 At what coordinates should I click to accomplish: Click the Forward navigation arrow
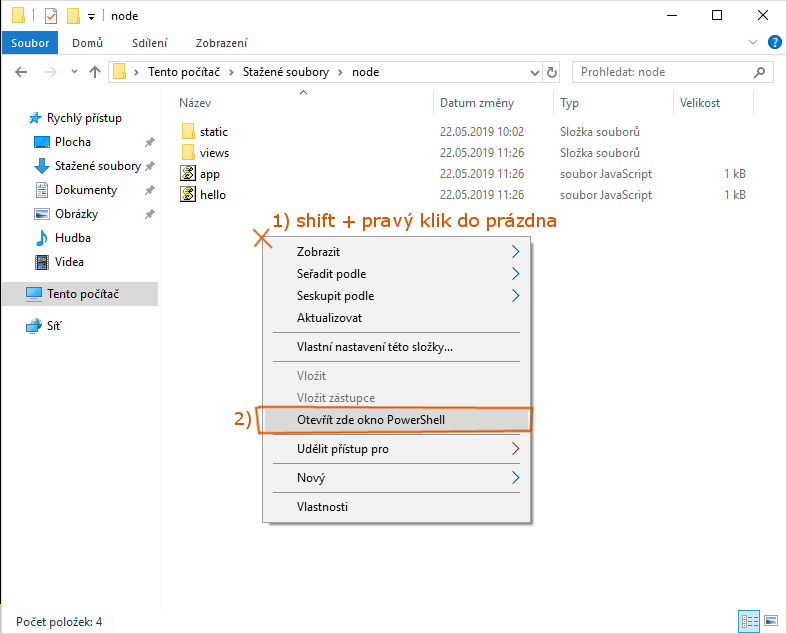(50, 72)
